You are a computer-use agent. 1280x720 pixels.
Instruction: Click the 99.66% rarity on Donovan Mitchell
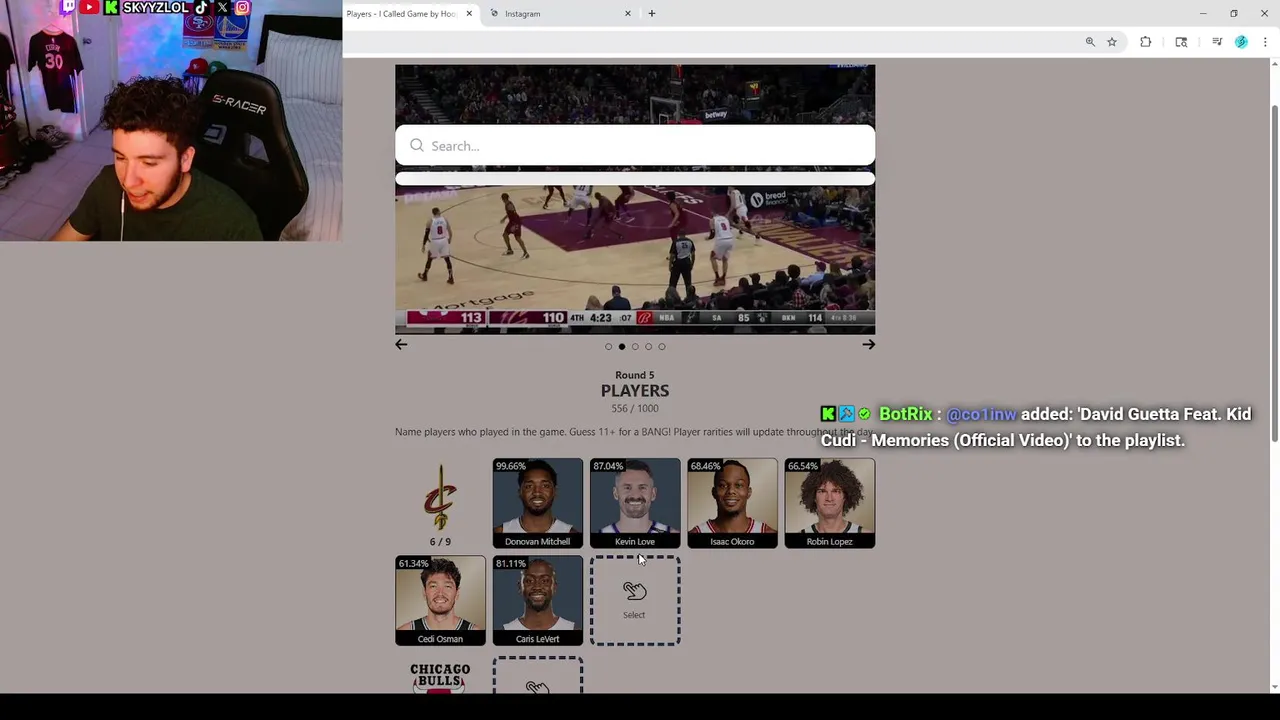tap(510, 466)
